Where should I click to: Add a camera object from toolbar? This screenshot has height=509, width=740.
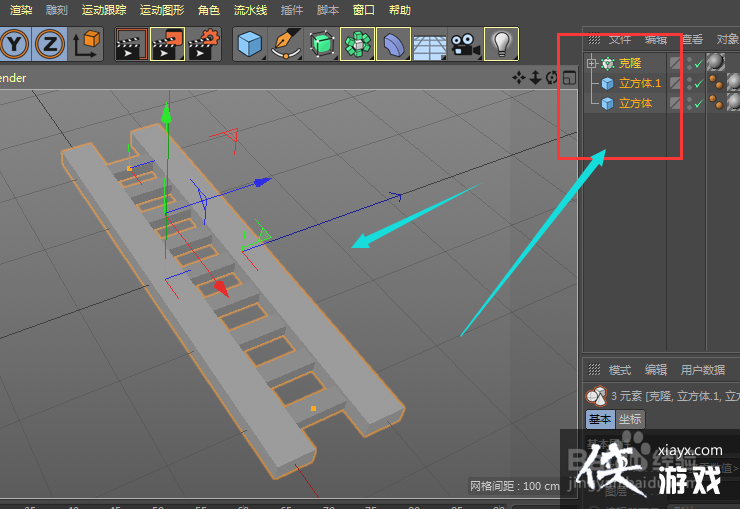[x=465, y=44]
